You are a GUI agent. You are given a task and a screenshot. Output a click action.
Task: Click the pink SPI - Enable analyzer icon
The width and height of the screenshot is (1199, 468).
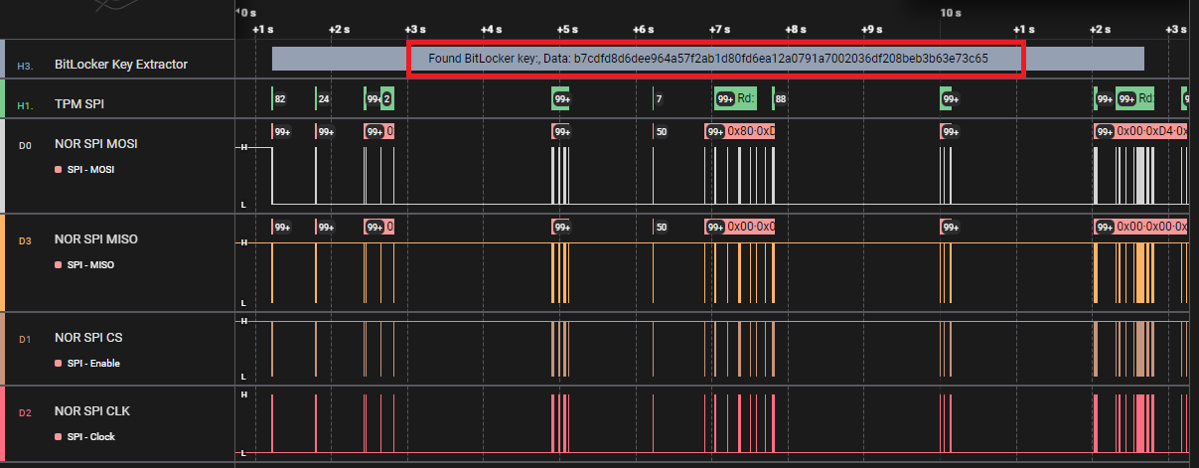59,363
